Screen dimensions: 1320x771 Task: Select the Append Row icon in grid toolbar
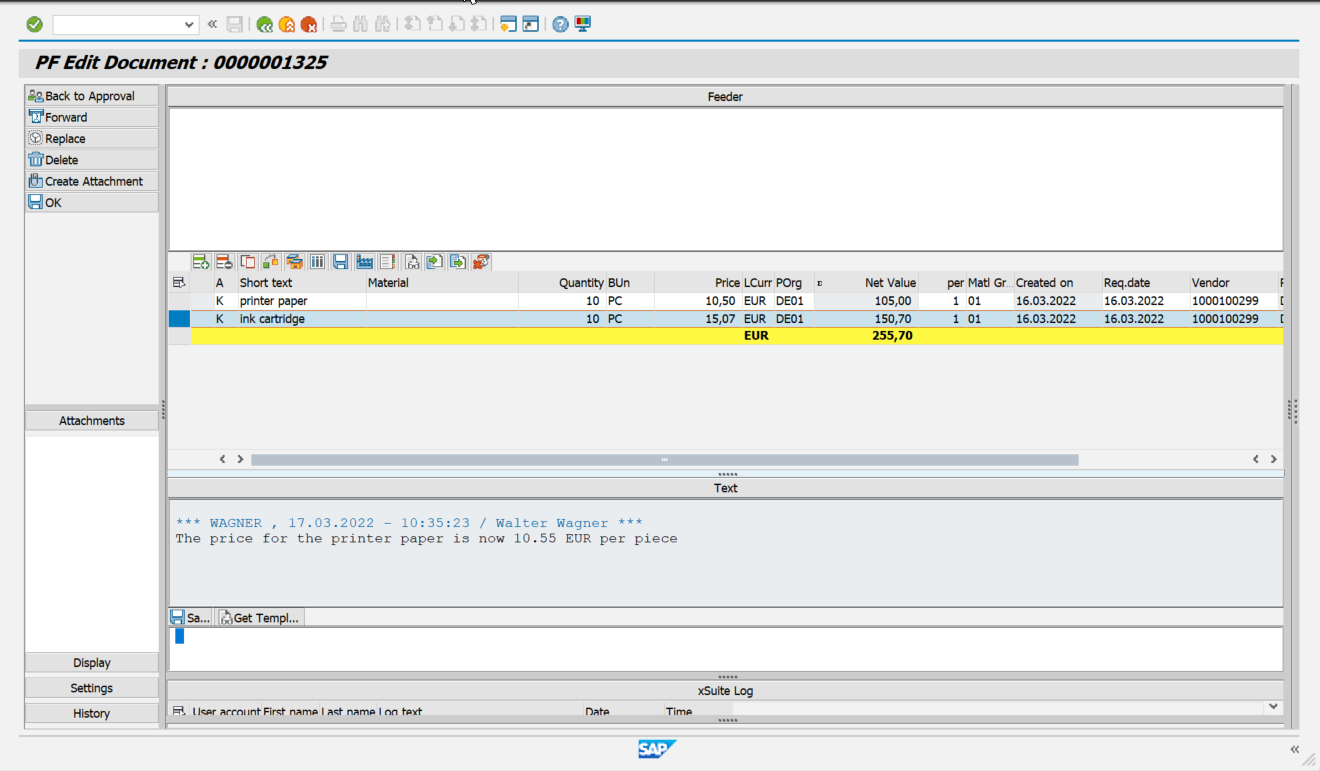pos(200,261)
